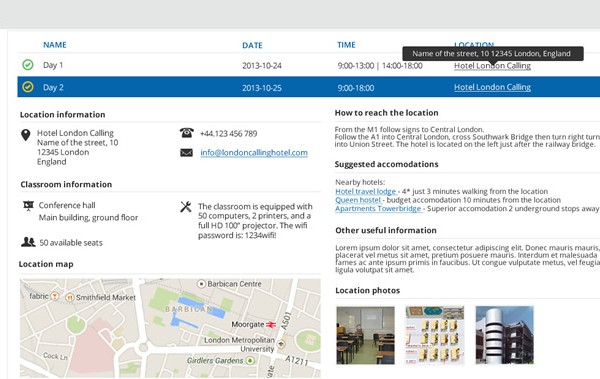Click the people icon by 50 available seats

click(x=28, y=242)
